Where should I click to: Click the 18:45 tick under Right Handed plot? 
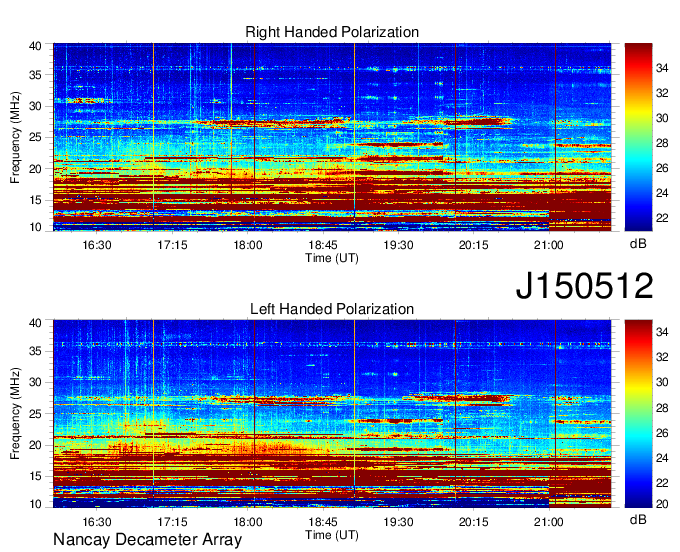(x=323, y=245)
